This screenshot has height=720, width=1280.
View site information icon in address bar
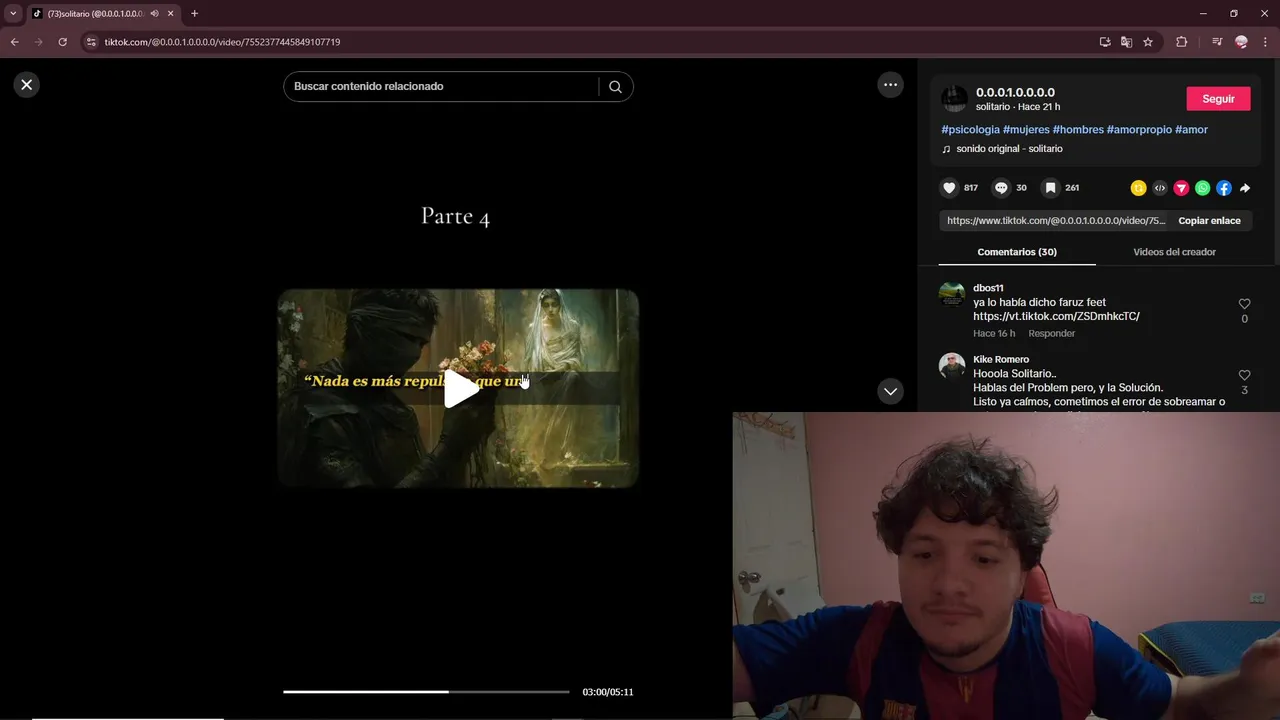click(91, 42)
